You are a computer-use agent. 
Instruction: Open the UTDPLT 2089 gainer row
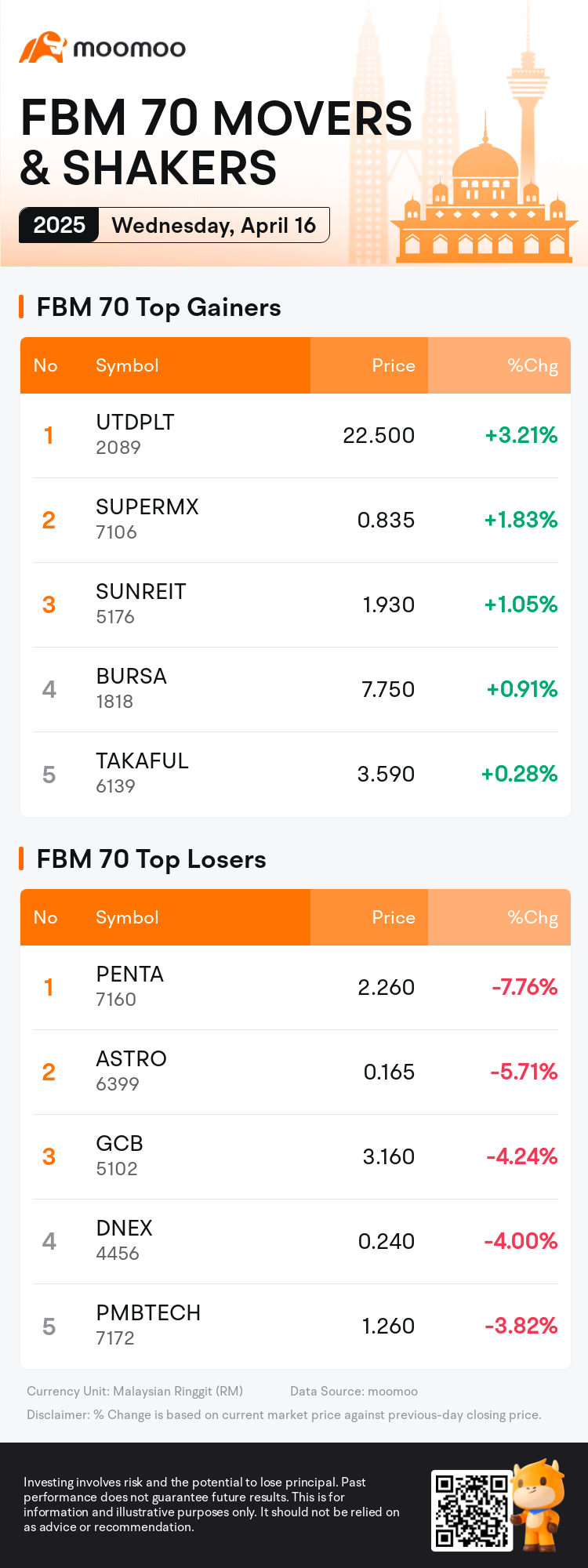tap(296, 435)
